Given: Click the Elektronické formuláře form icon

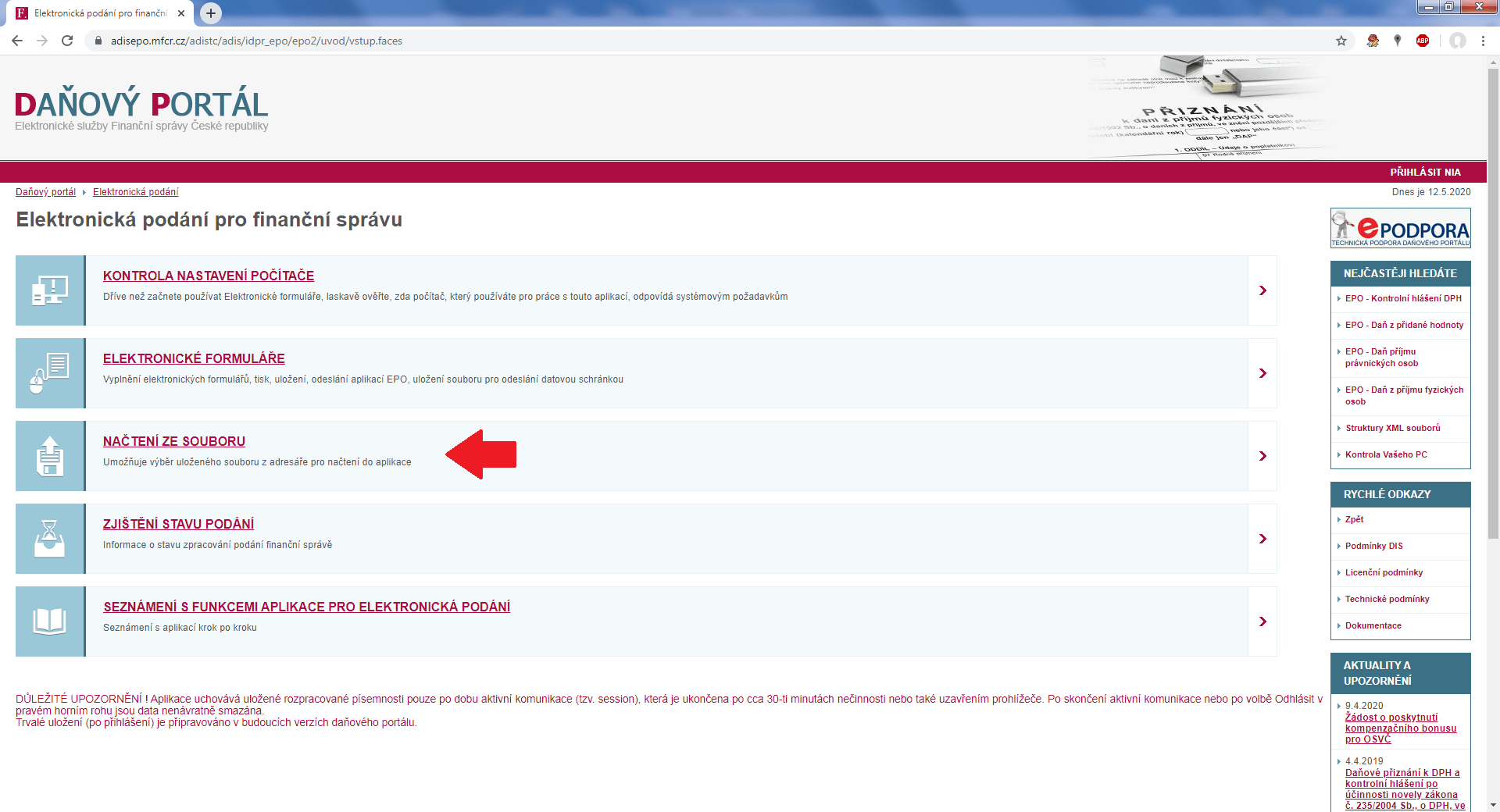Looking at the screenshot, I should coord(50,373).
